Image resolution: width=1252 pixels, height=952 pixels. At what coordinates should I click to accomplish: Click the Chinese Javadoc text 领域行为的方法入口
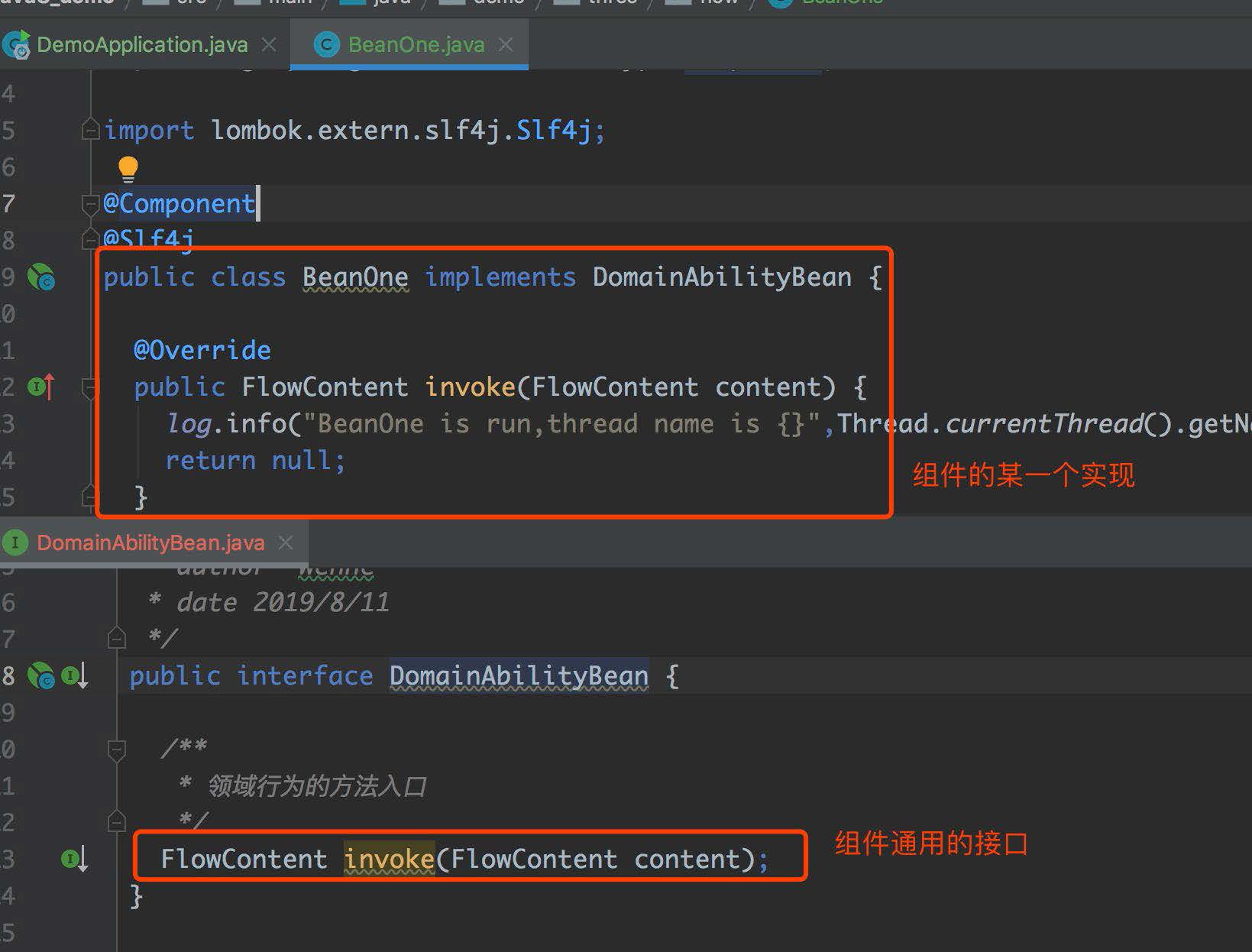pos(317,786)
